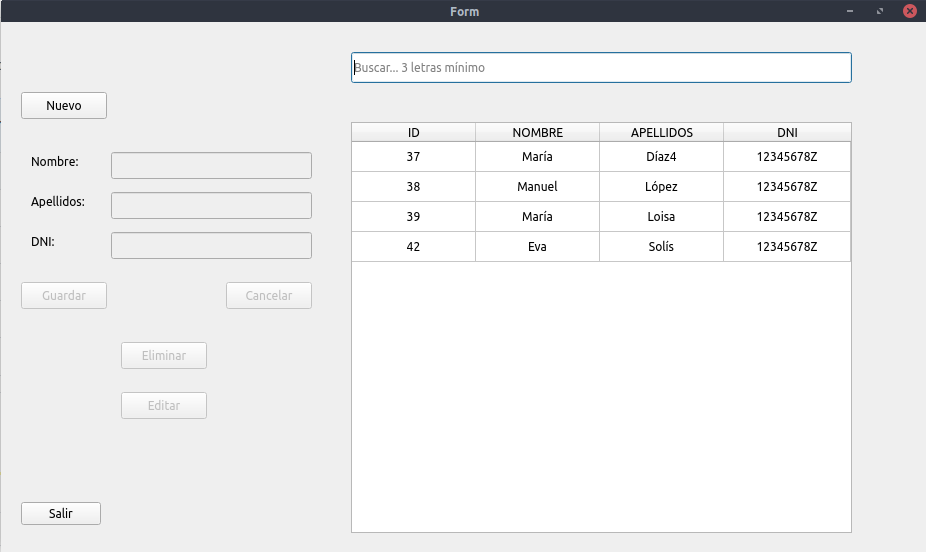Select the row with ID 37

pyautogui.click(x=413, y=157)
